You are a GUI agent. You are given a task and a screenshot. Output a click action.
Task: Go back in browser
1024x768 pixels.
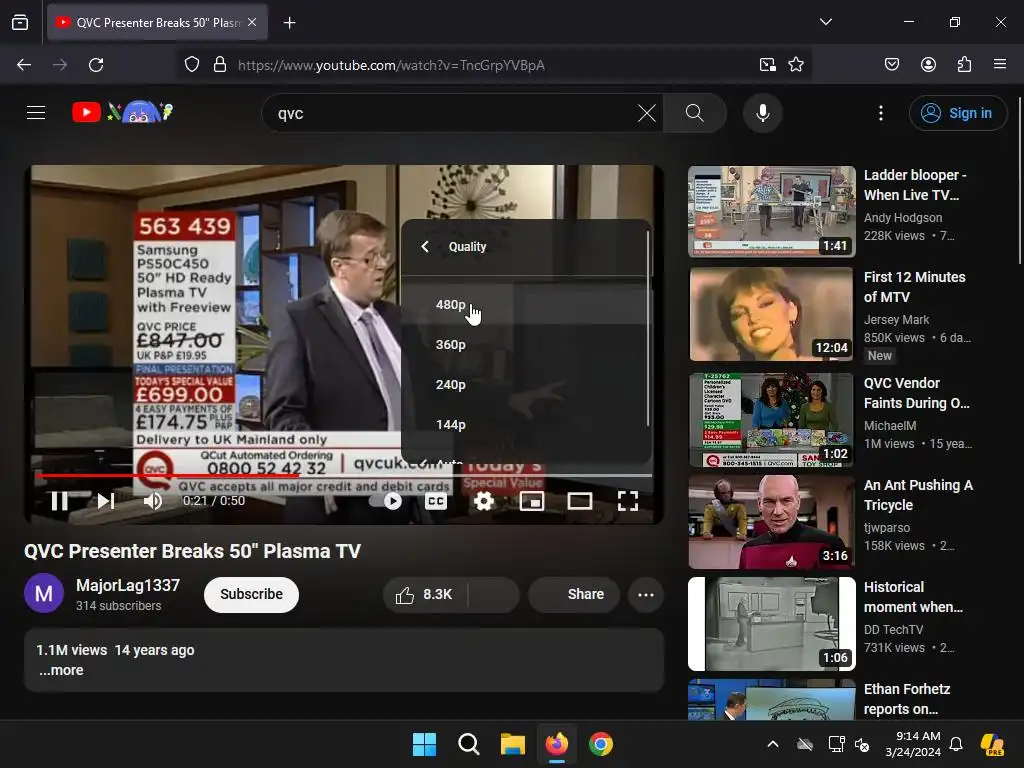tap(24, 65)
